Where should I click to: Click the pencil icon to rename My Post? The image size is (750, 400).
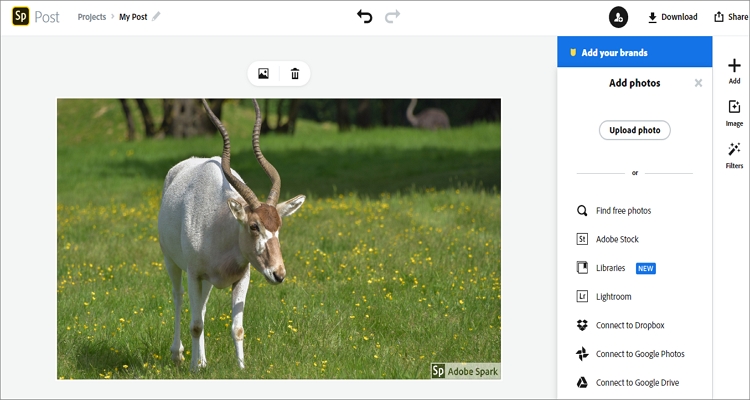coord(156,17)
